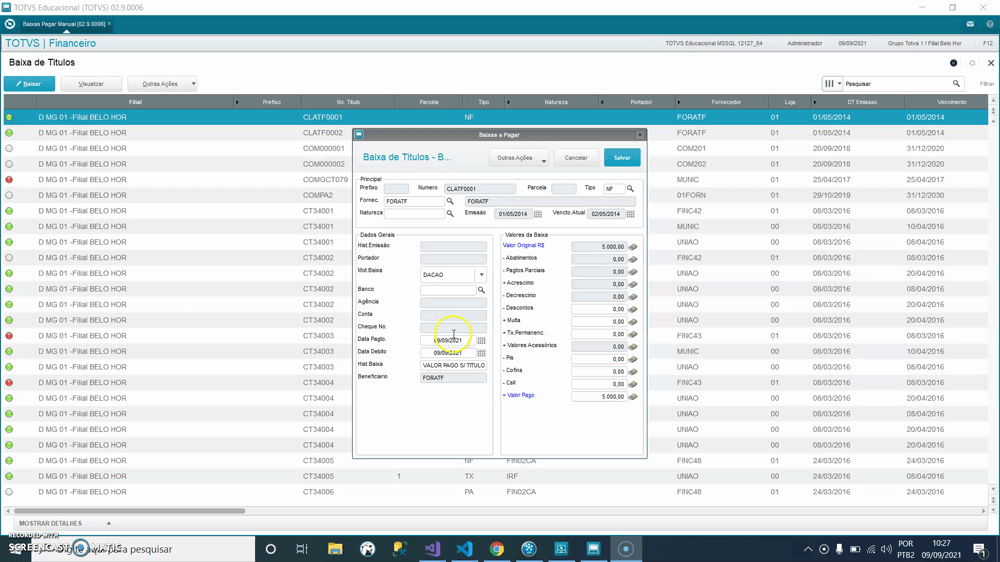Screen dimensions: 1000x562
Task: Open the Data Debito calendar picker
Action: click(x=482, y=353)
